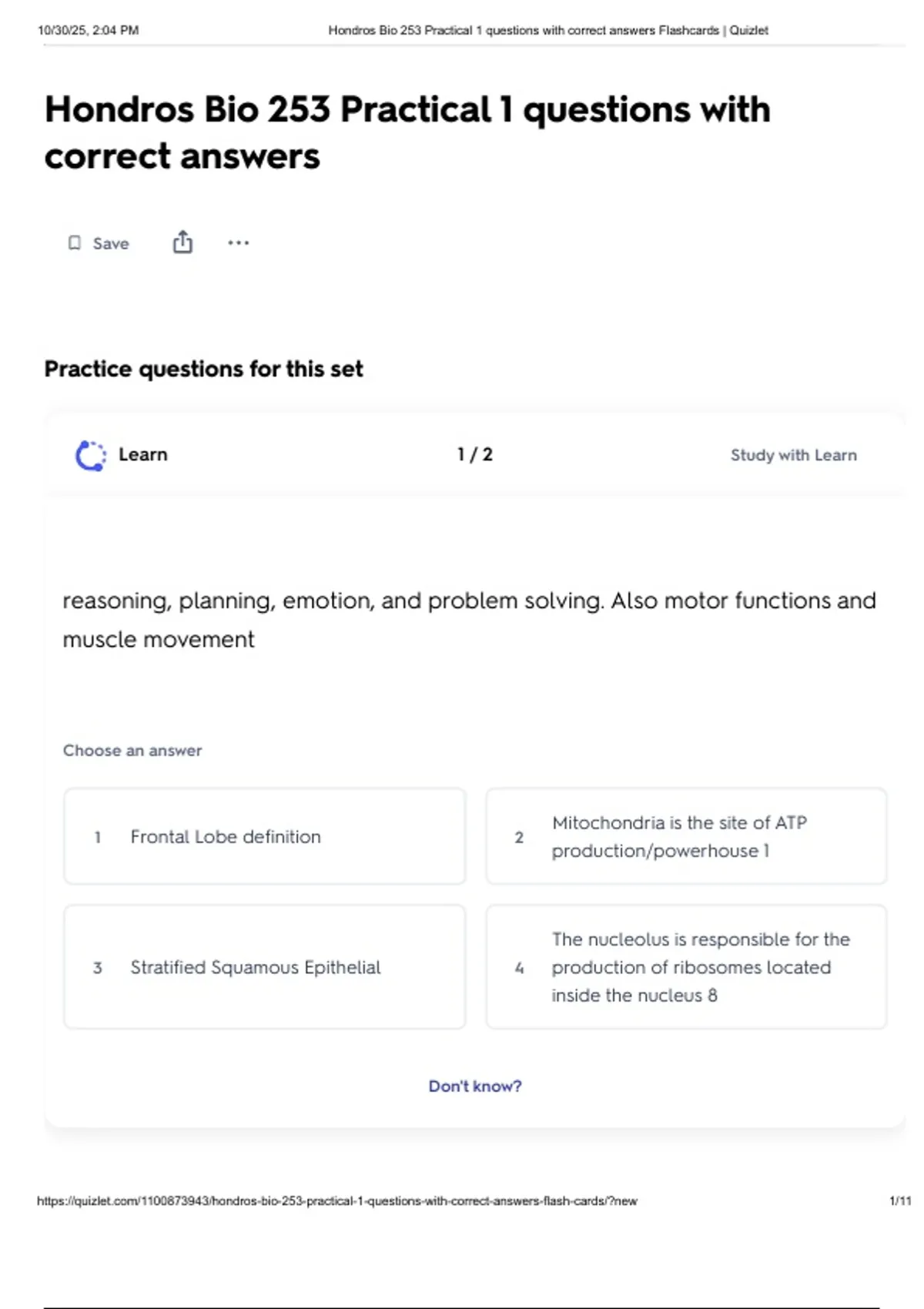This screenshot has height=1309, width=924.
Task: Click answer number 2 badge
Action: click(x=519, y=837)
